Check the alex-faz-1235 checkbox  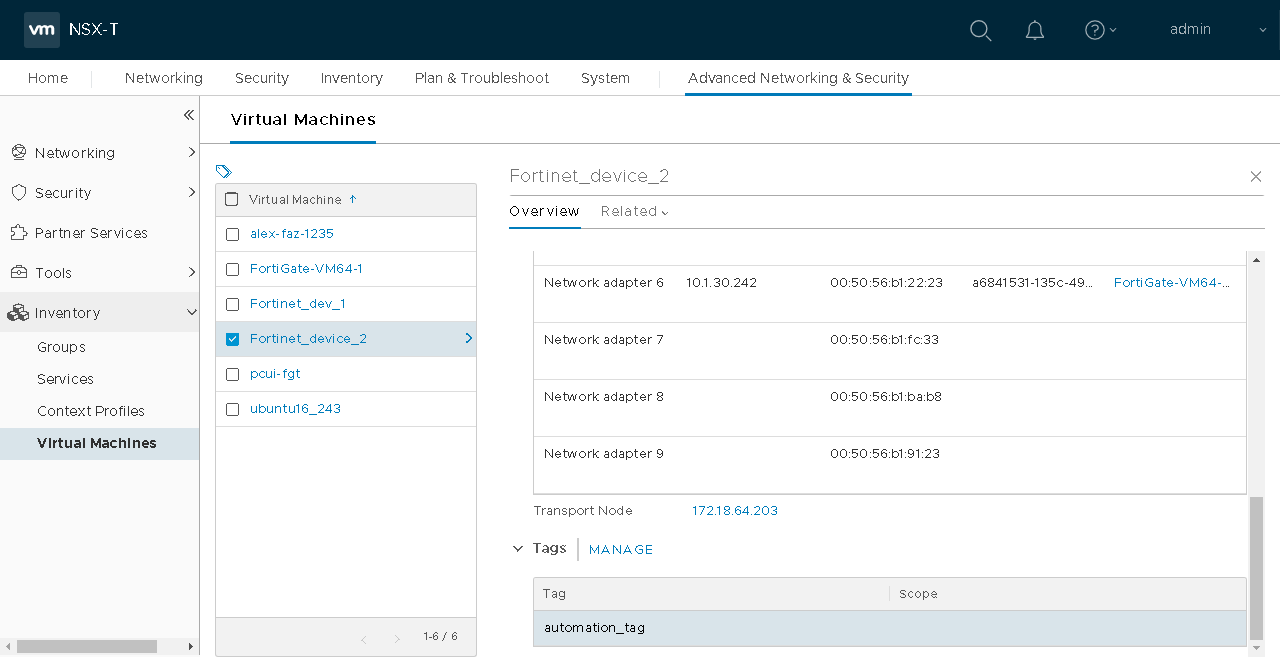tap(233, 234)
